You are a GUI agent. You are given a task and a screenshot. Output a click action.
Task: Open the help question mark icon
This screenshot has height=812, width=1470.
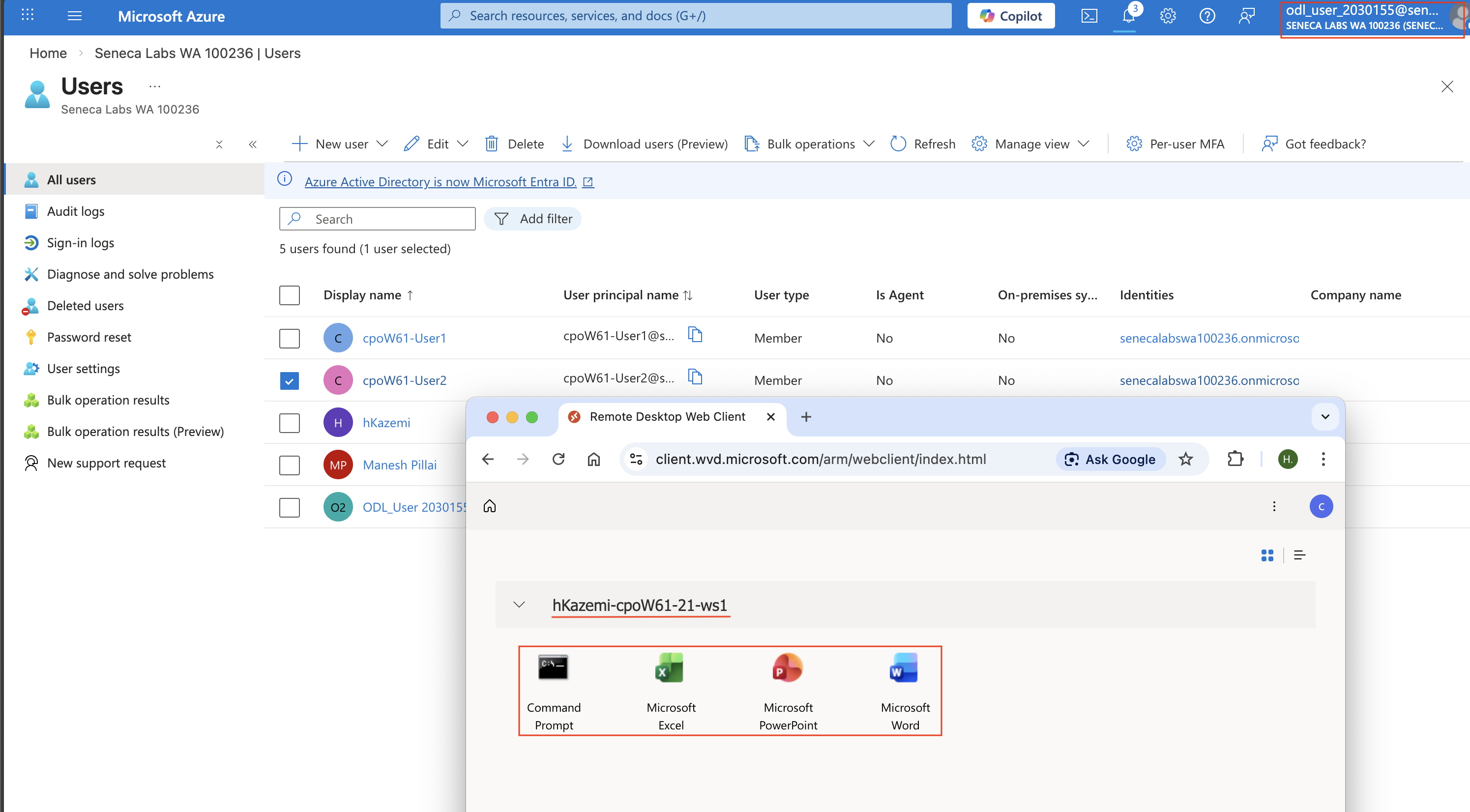point(1207,15)
